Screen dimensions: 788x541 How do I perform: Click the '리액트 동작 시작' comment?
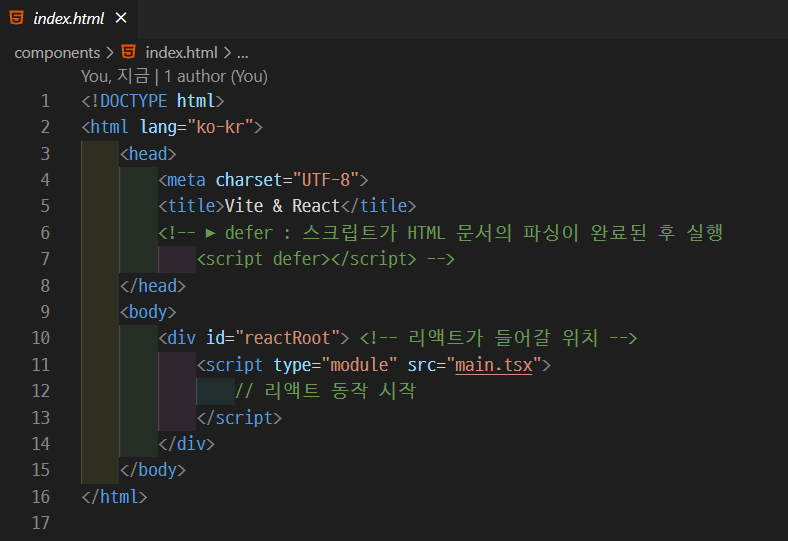pos(326,391)
